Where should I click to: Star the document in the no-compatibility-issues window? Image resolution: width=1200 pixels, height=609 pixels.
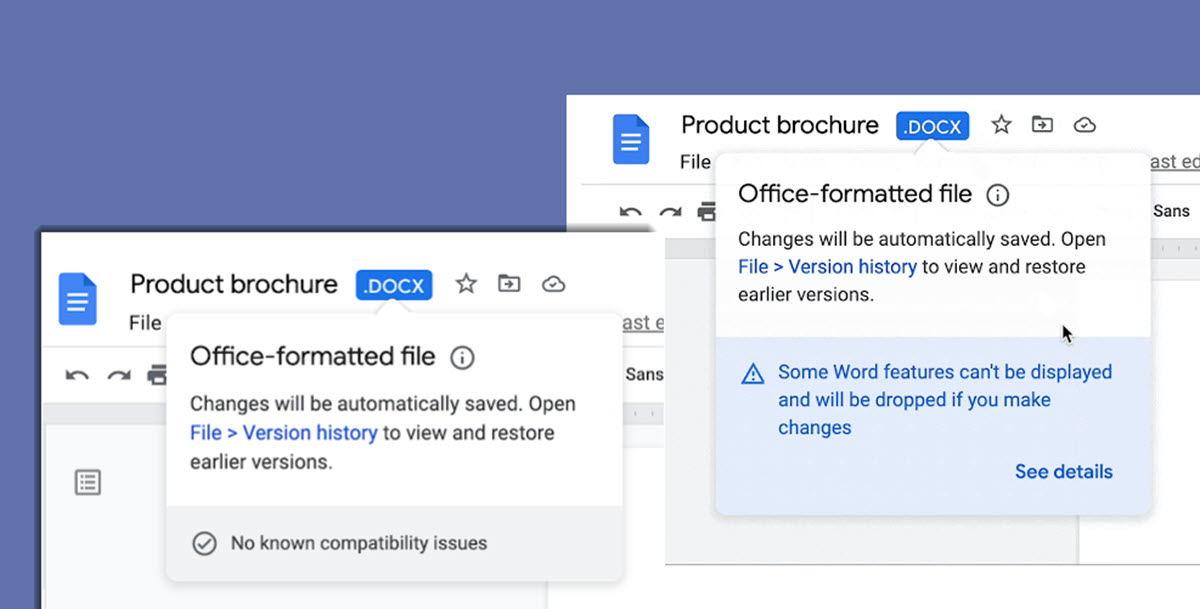[x=466, y=284]
